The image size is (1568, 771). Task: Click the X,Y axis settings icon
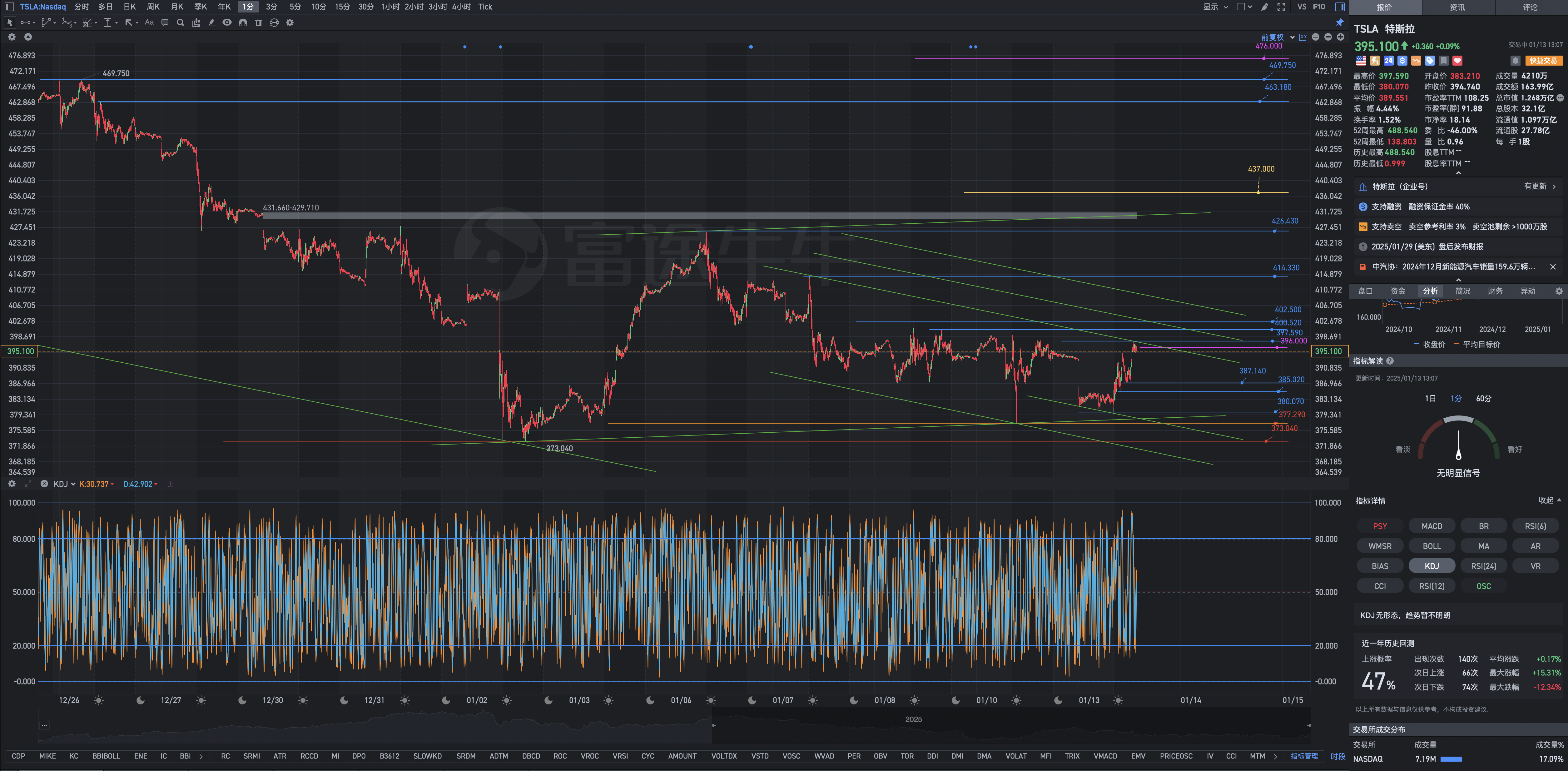(x=1303, y=37)
